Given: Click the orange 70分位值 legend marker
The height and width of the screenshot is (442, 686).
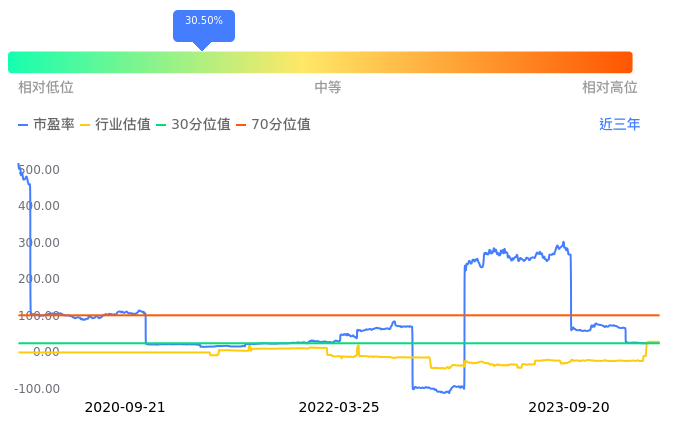Looking at the screenshot, I should pos(242,125).
